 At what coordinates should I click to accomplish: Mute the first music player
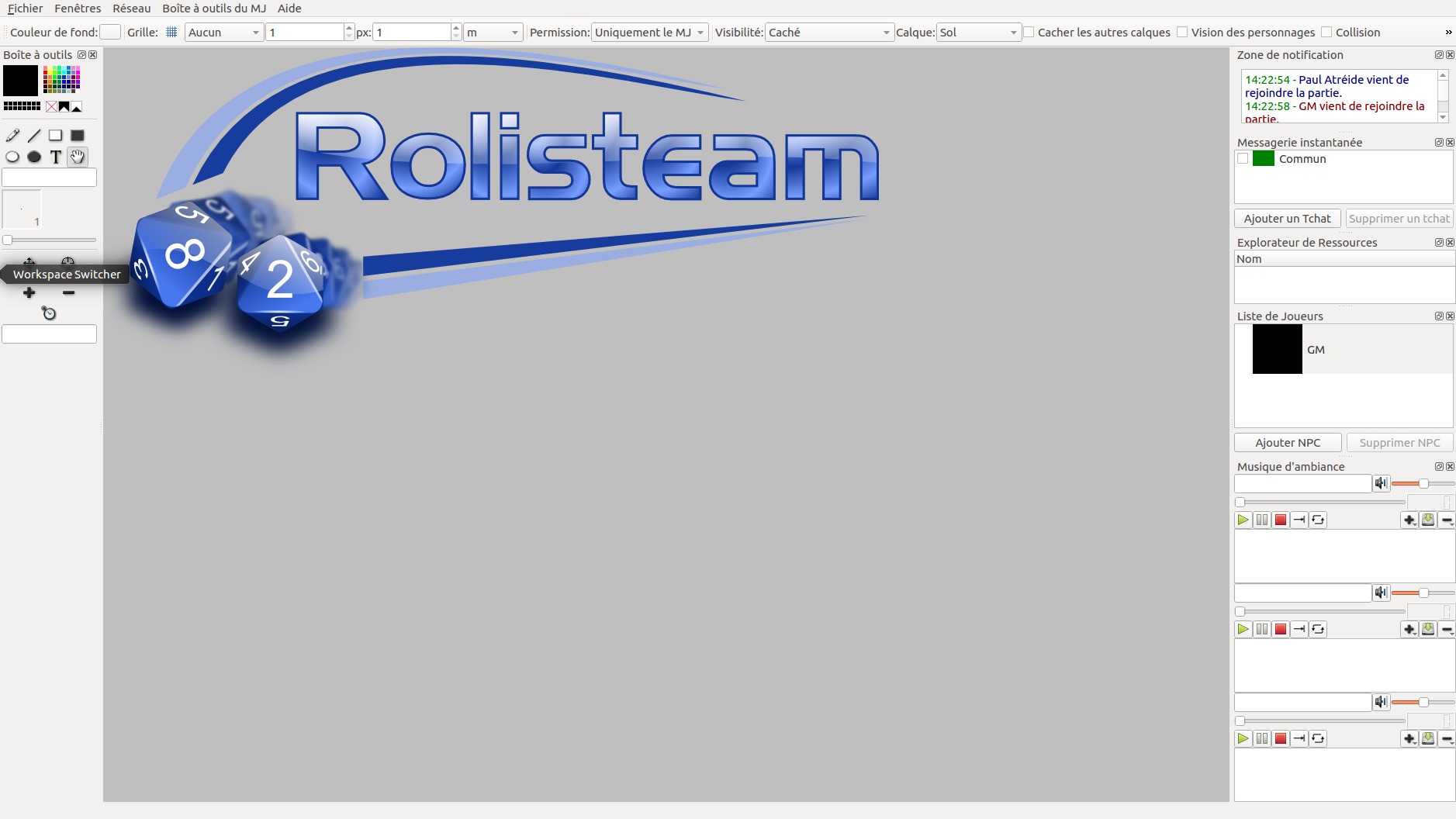tap(1381, 483)
